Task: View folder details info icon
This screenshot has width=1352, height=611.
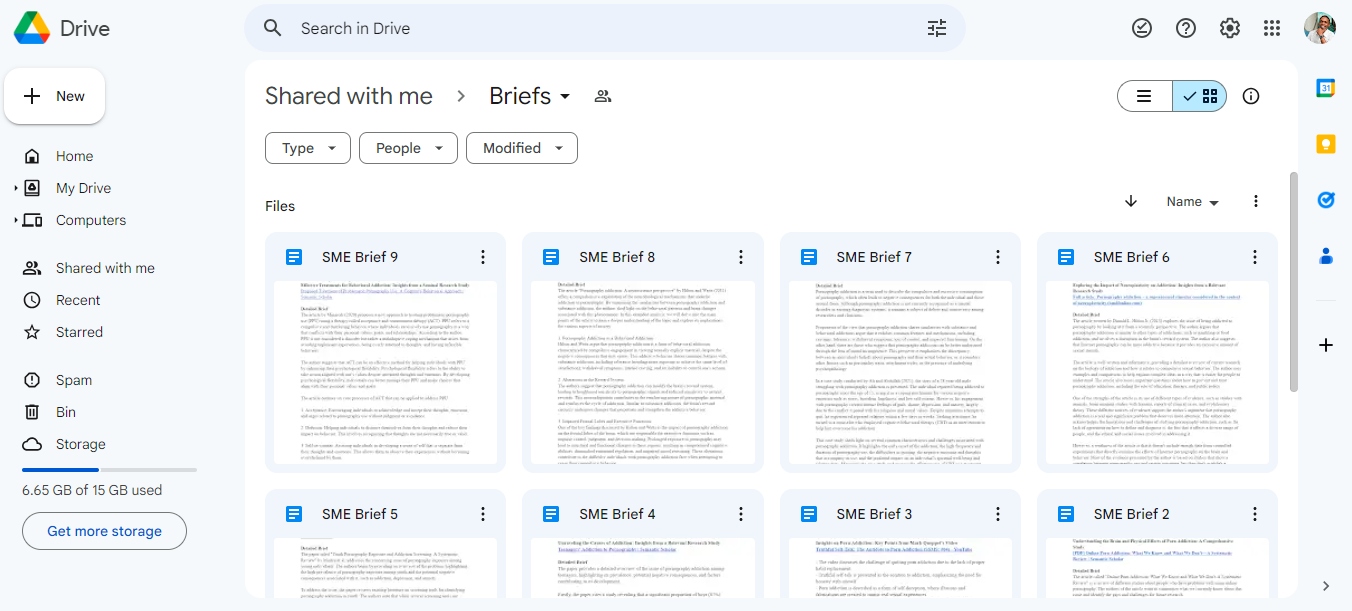Action: pos(1250,96)
